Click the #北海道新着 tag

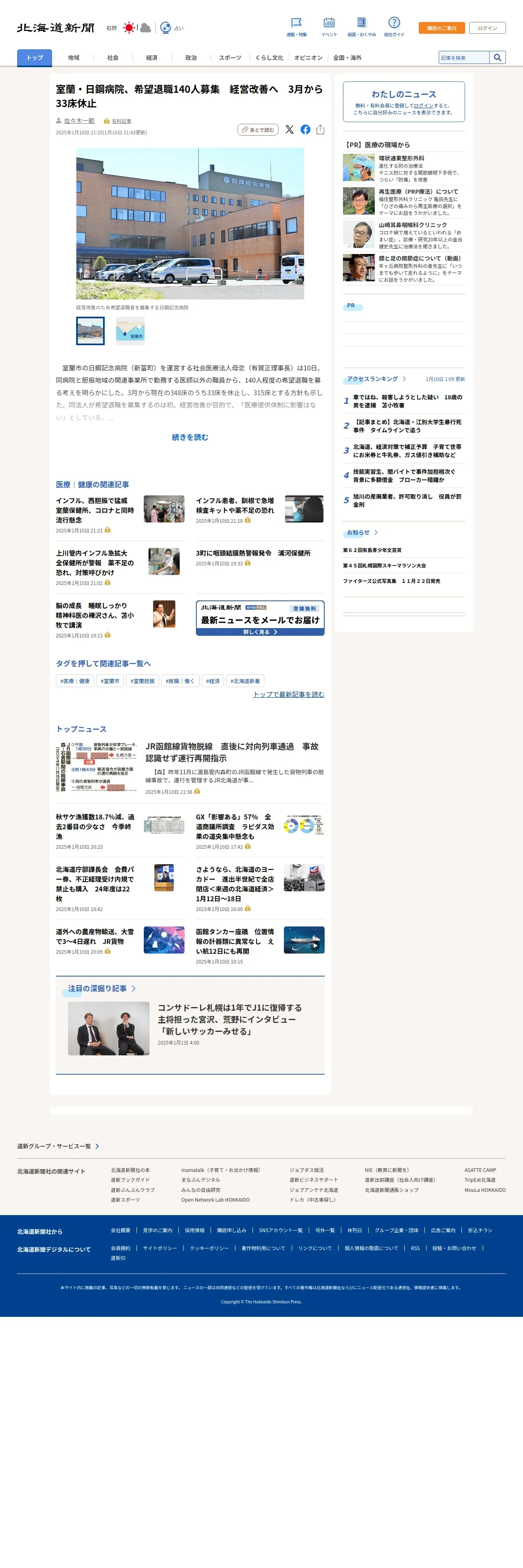point(245,681)
